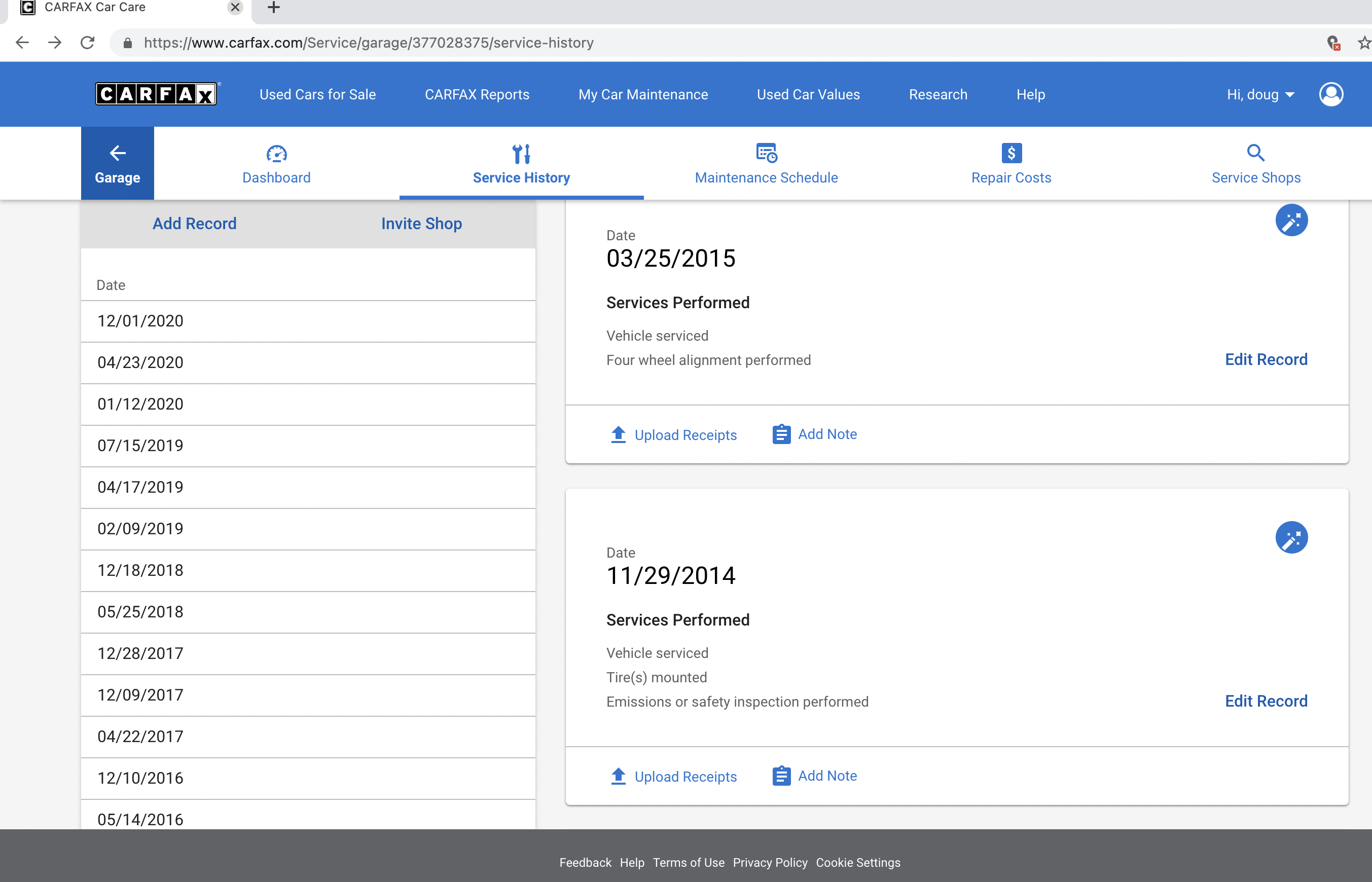The image size is (1372, 882).
Task: Click magic wand icon on 11/29/2014 record
Action: 1291,537
